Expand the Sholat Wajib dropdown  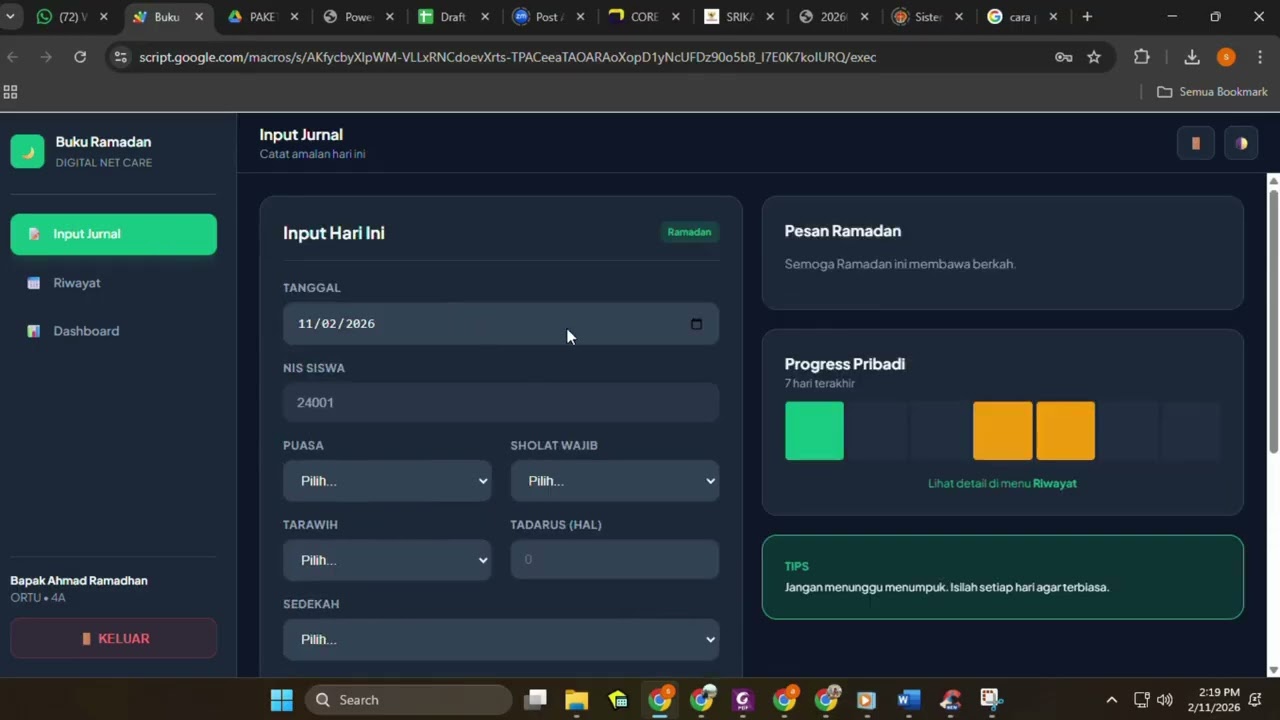[614, 481]
